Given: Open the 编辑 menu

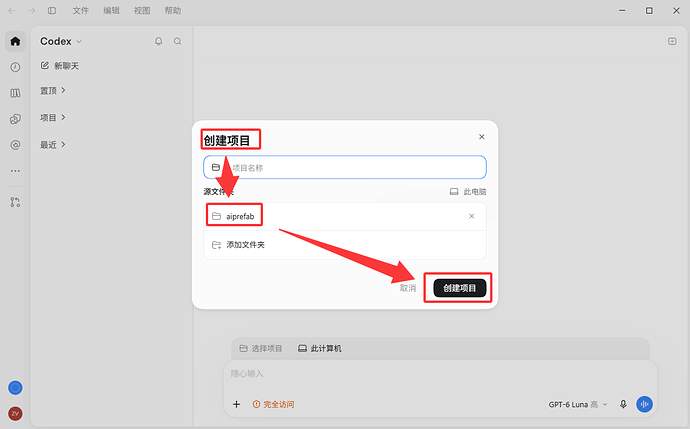Looking at the screenshot, I should click(x=111, y=11).
